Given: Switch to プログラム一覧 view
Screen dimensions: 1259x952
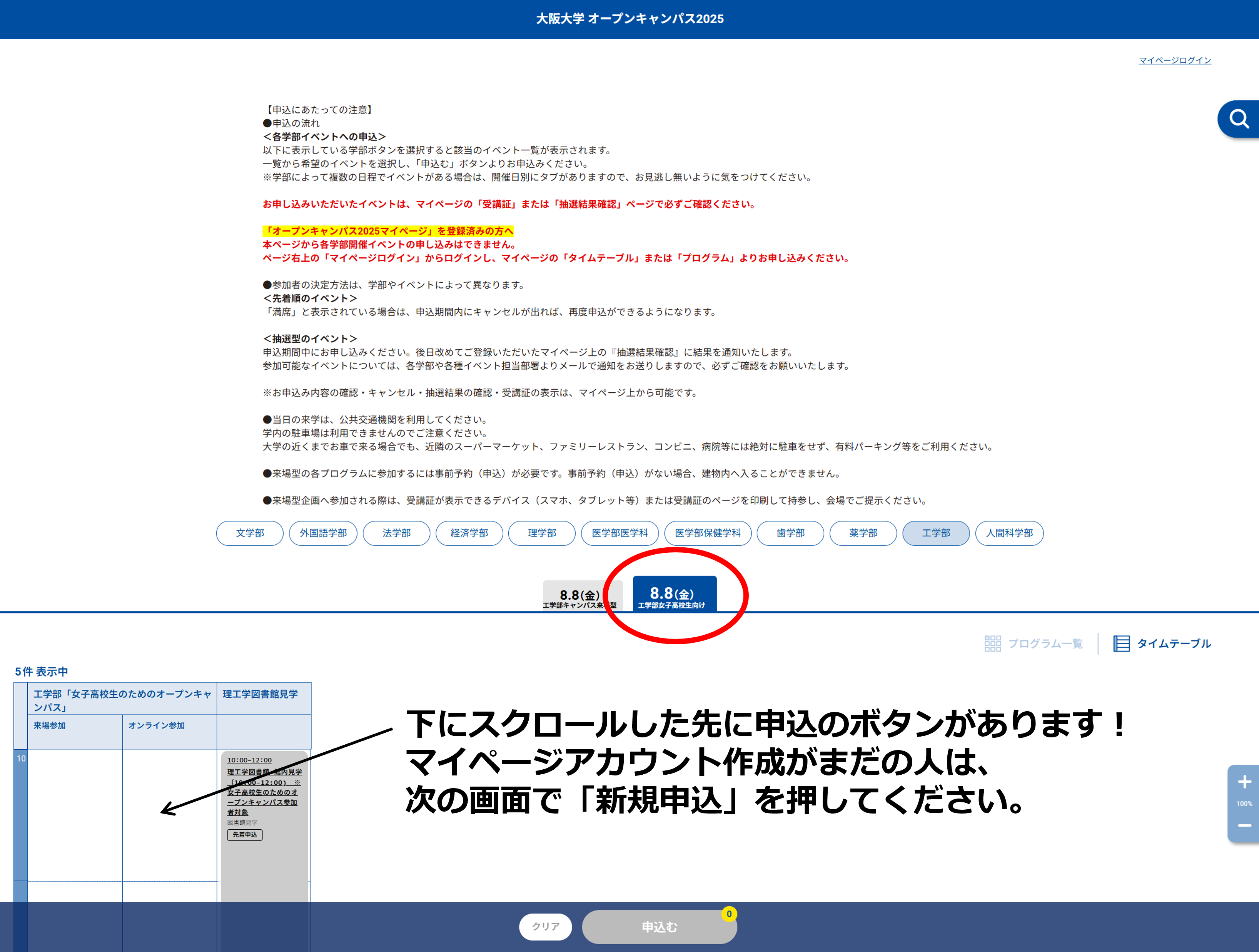Looking at the screenshot, I should coord(1034,644).
